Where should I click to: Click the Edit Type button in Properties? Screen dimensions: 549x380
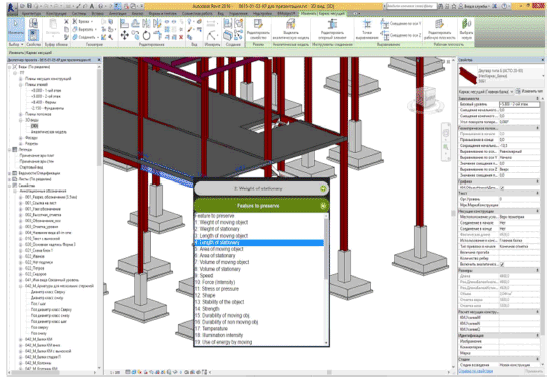pyautogui.click(x=529, y=91)
